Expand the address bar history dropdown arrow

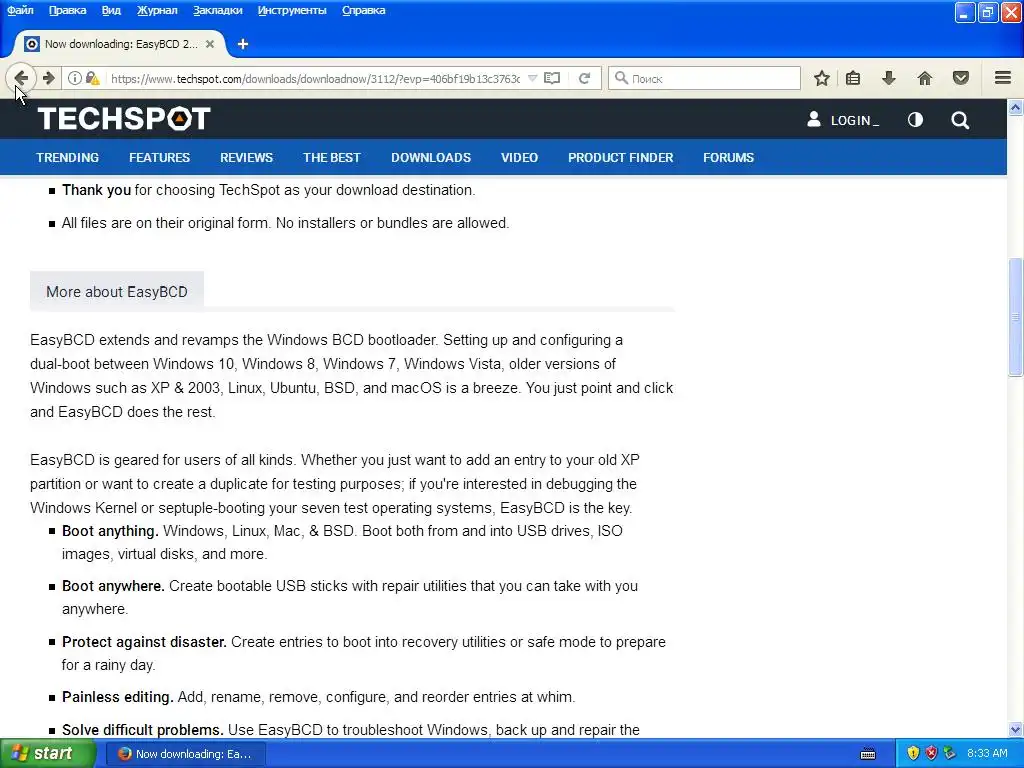(x=532, y=78)
